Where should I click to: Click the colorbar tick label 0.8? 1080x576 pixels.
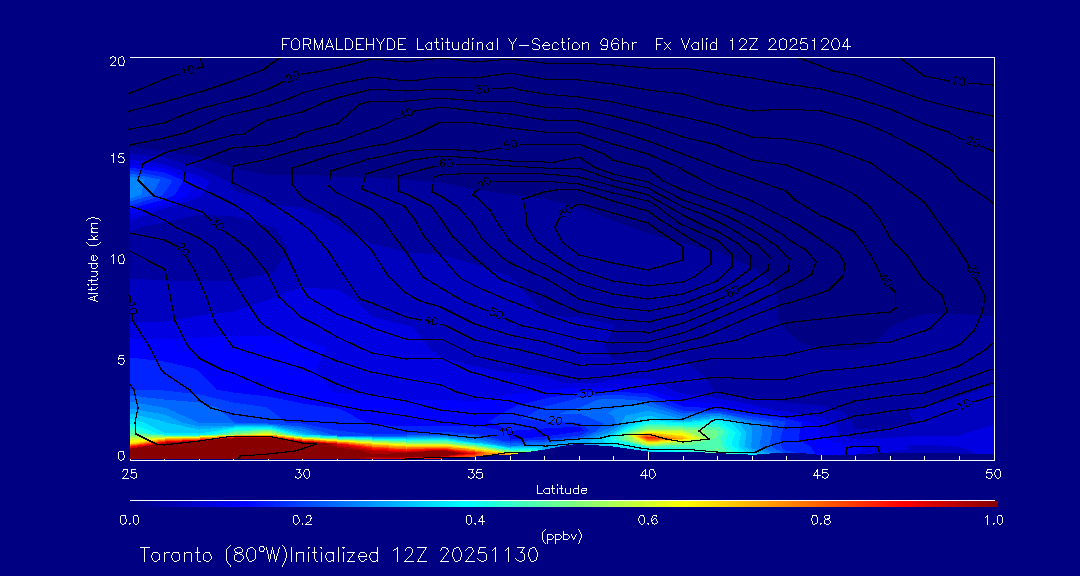[x=821, y=520]
